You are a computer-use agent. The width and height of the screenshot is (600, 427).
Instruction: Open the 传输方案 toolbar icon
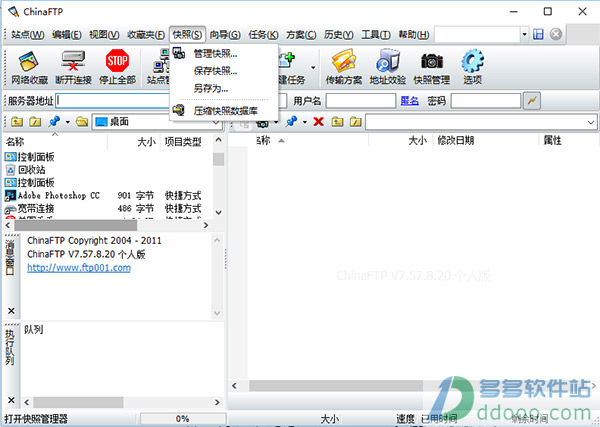(x=343, y=67)
